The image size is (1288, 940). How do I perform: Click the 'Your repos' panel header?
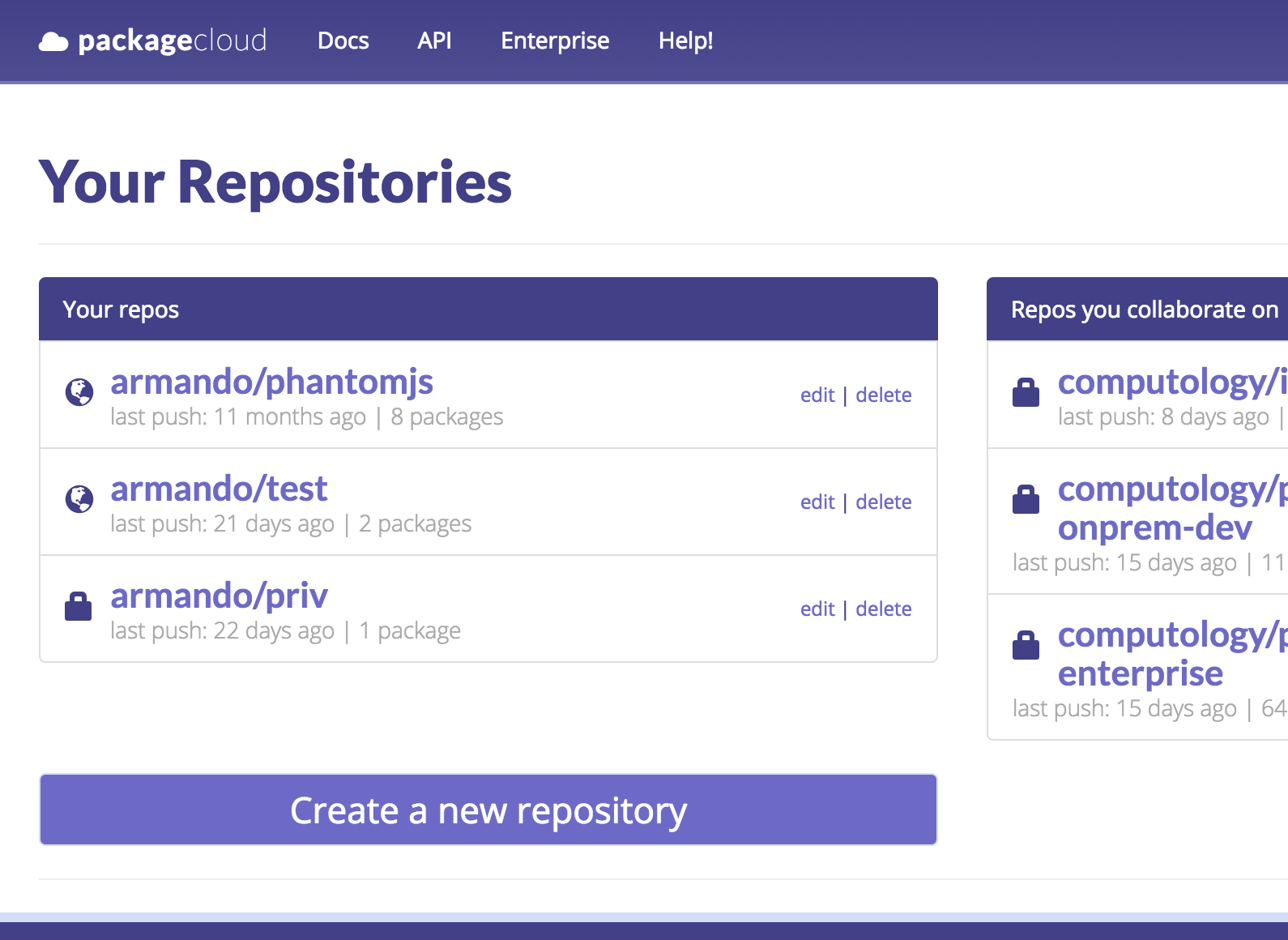(x=488, y=309)
